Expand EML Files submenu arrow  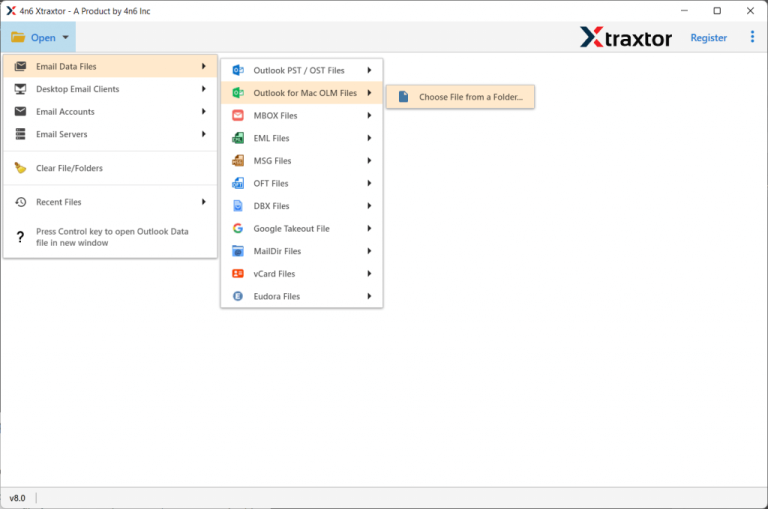click(x=369, y=138)
